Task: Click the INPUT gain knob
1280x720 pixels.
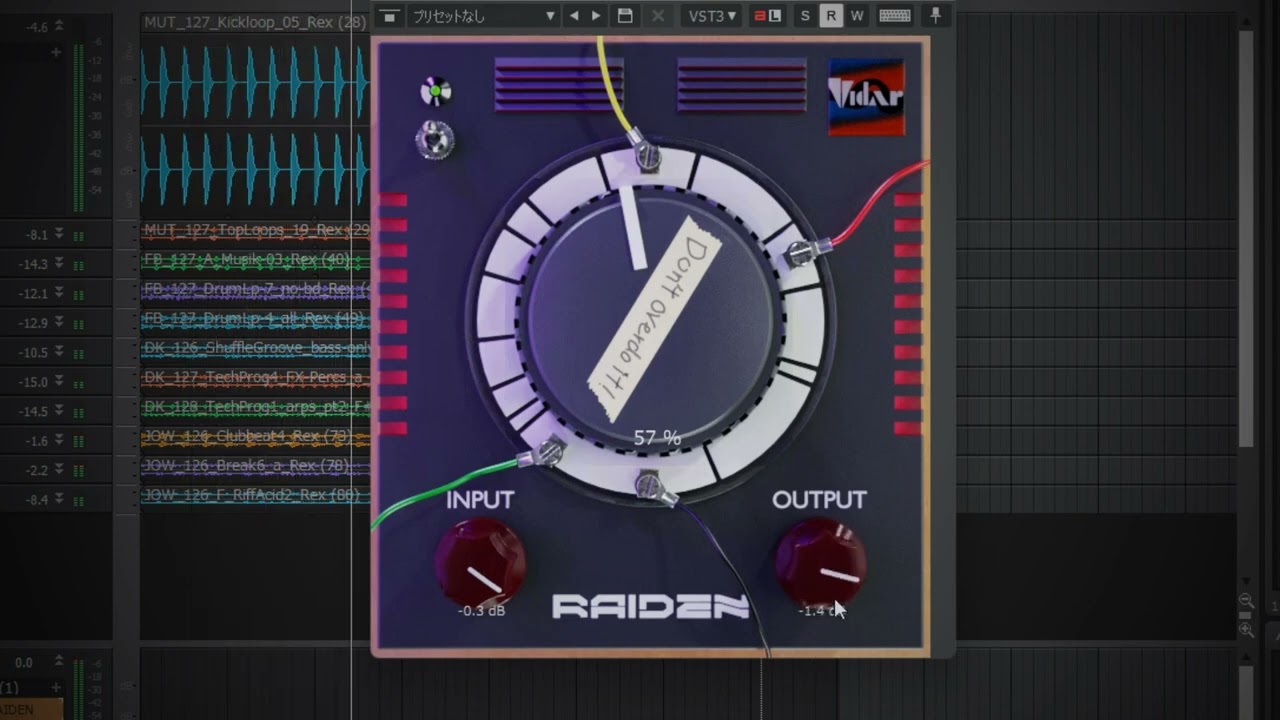Action: click(x=481, y=562)
